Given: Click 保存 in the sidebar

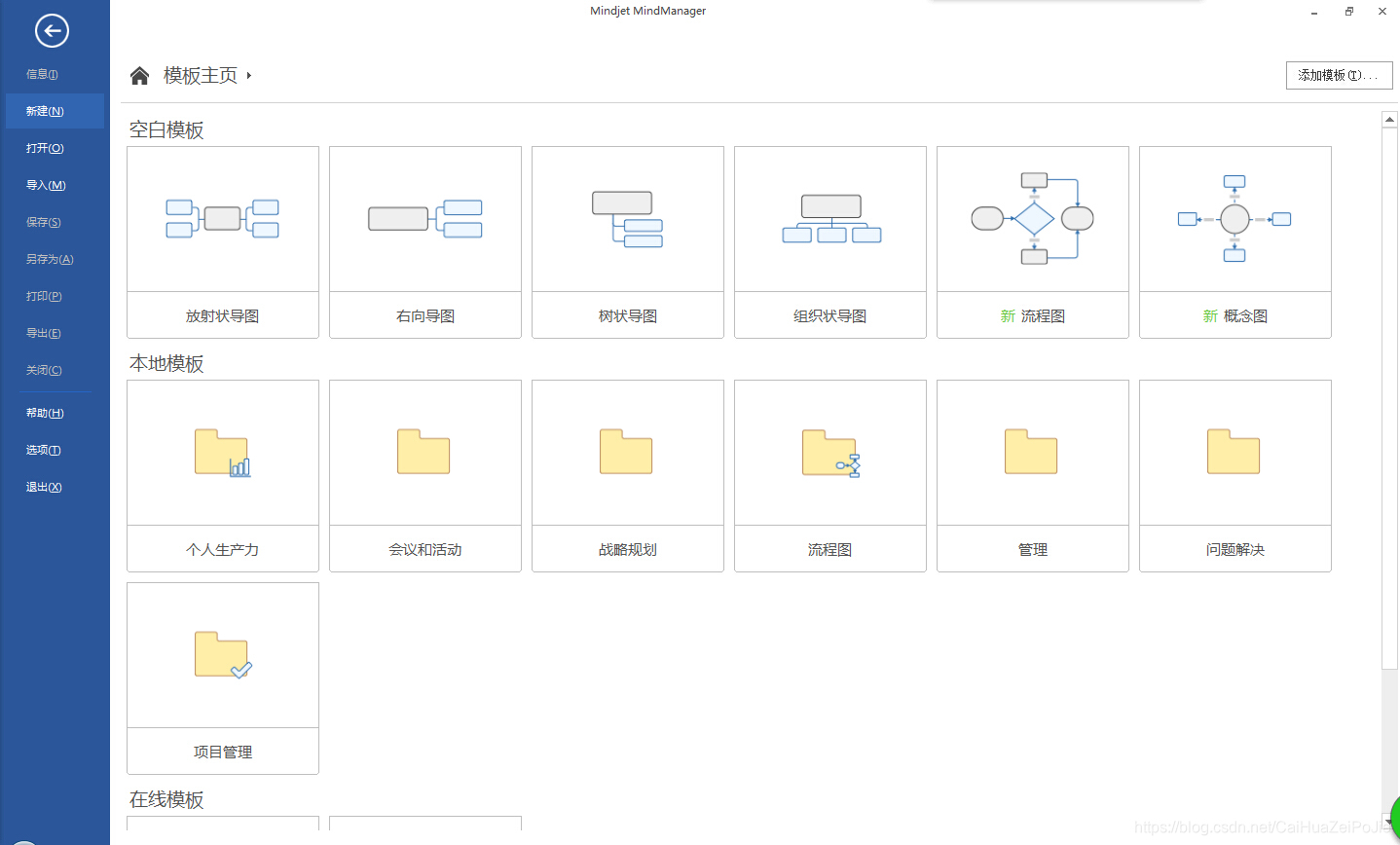Looking at the screenshot, I should coord(44,222).
